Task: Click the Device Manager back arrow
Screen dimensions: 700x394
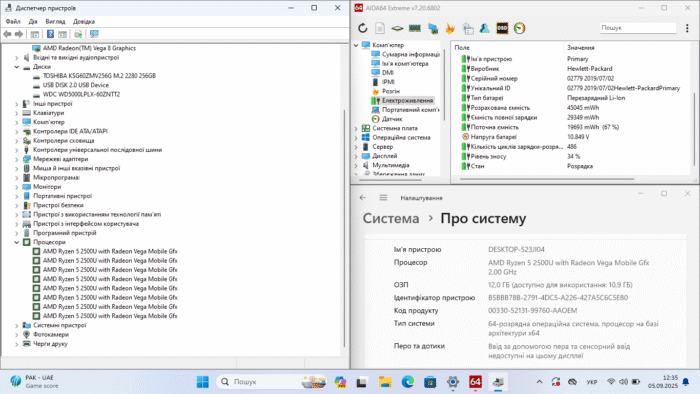Action: tap(7, 34)
